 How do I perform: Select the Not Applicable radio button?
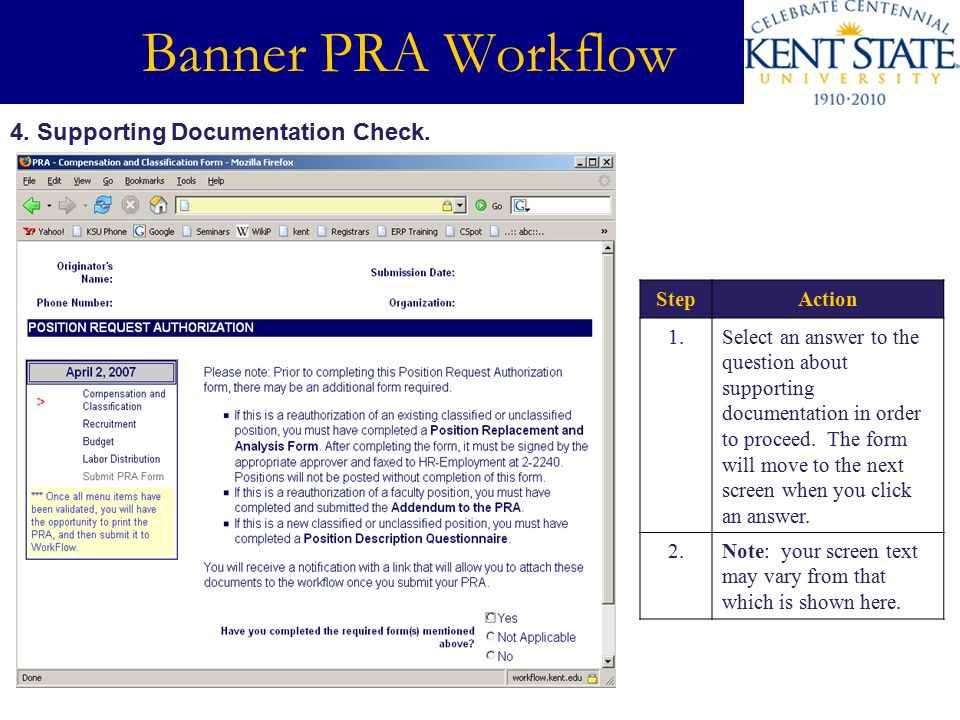(x=490, y=637)
